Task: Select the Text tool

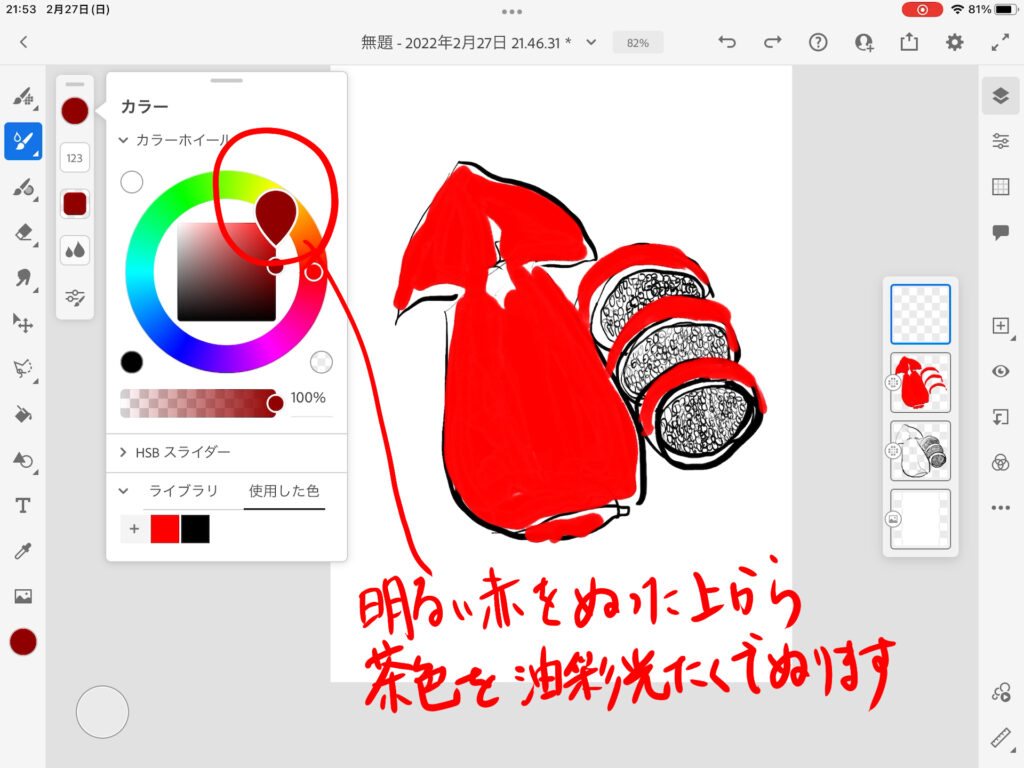Action: point(23,505)
